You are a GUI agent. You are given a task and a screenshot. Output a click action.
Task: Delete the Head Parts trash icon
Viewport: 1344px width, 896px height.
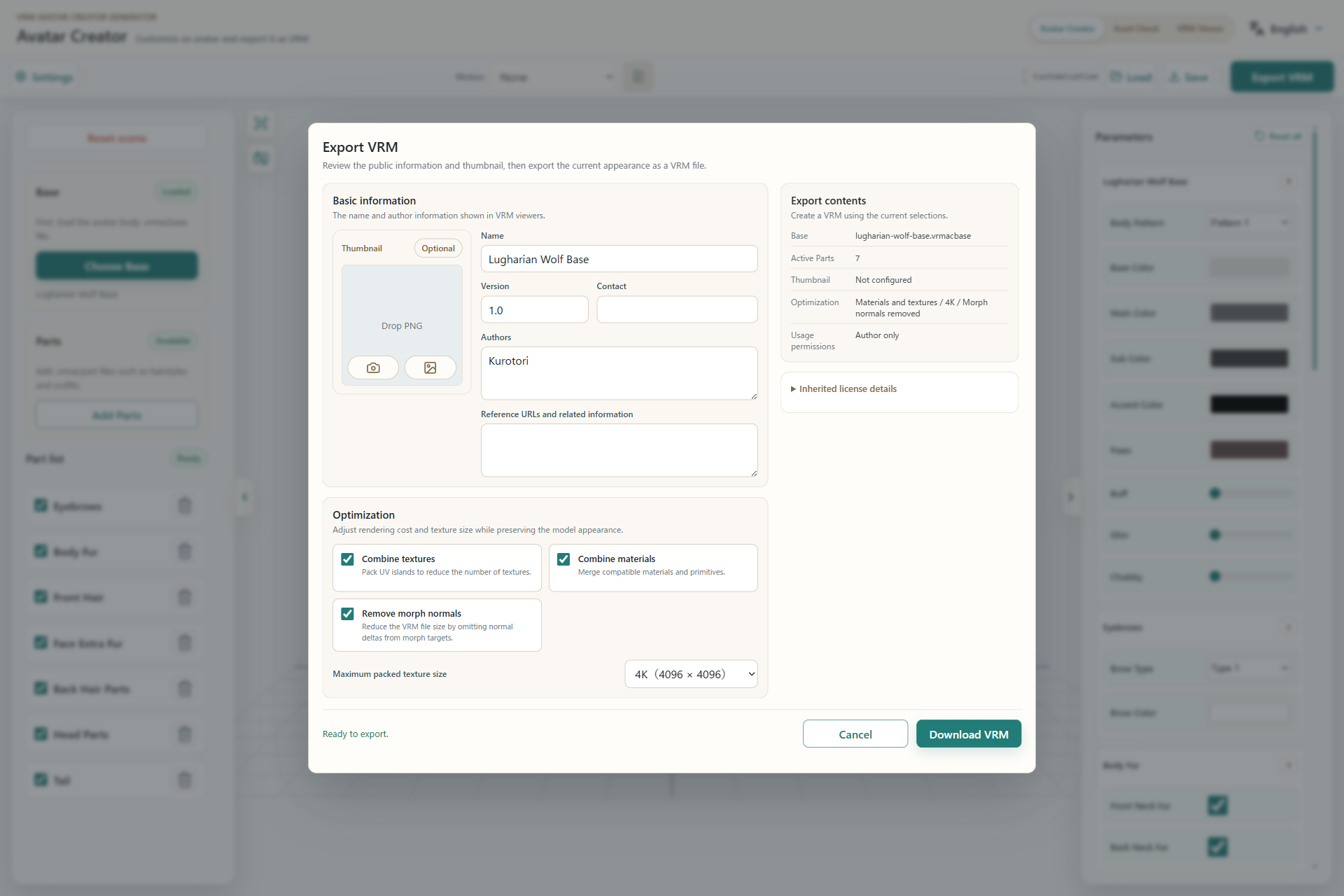click(185, 734)
